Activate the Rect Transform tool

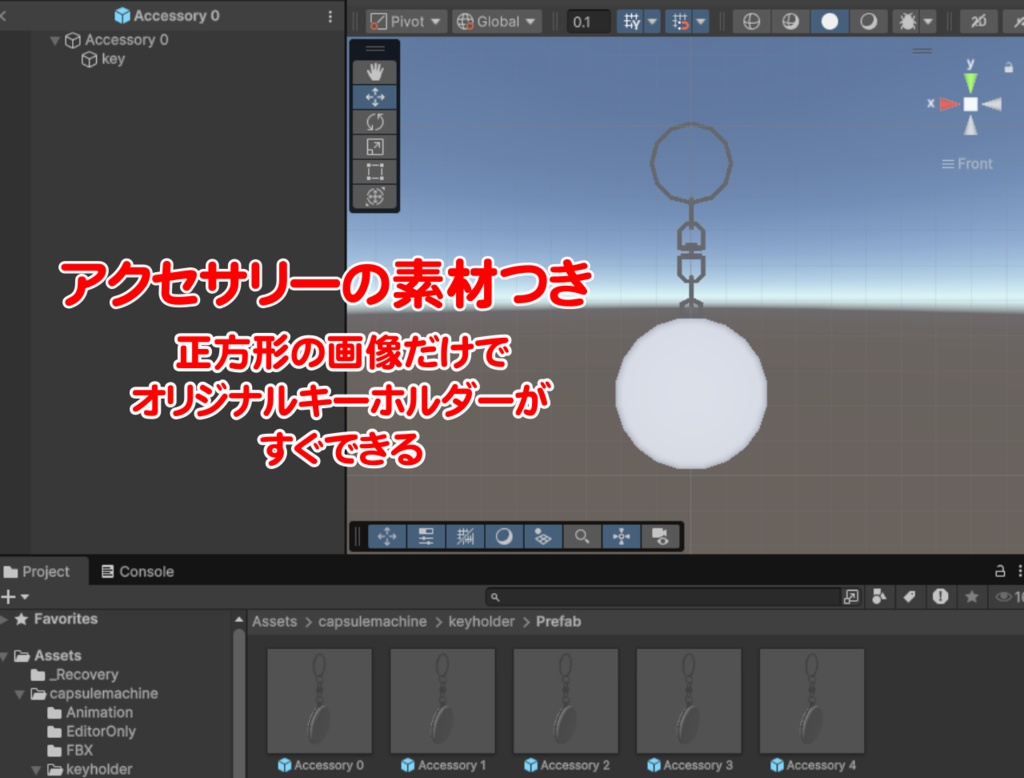coord(377,172)
